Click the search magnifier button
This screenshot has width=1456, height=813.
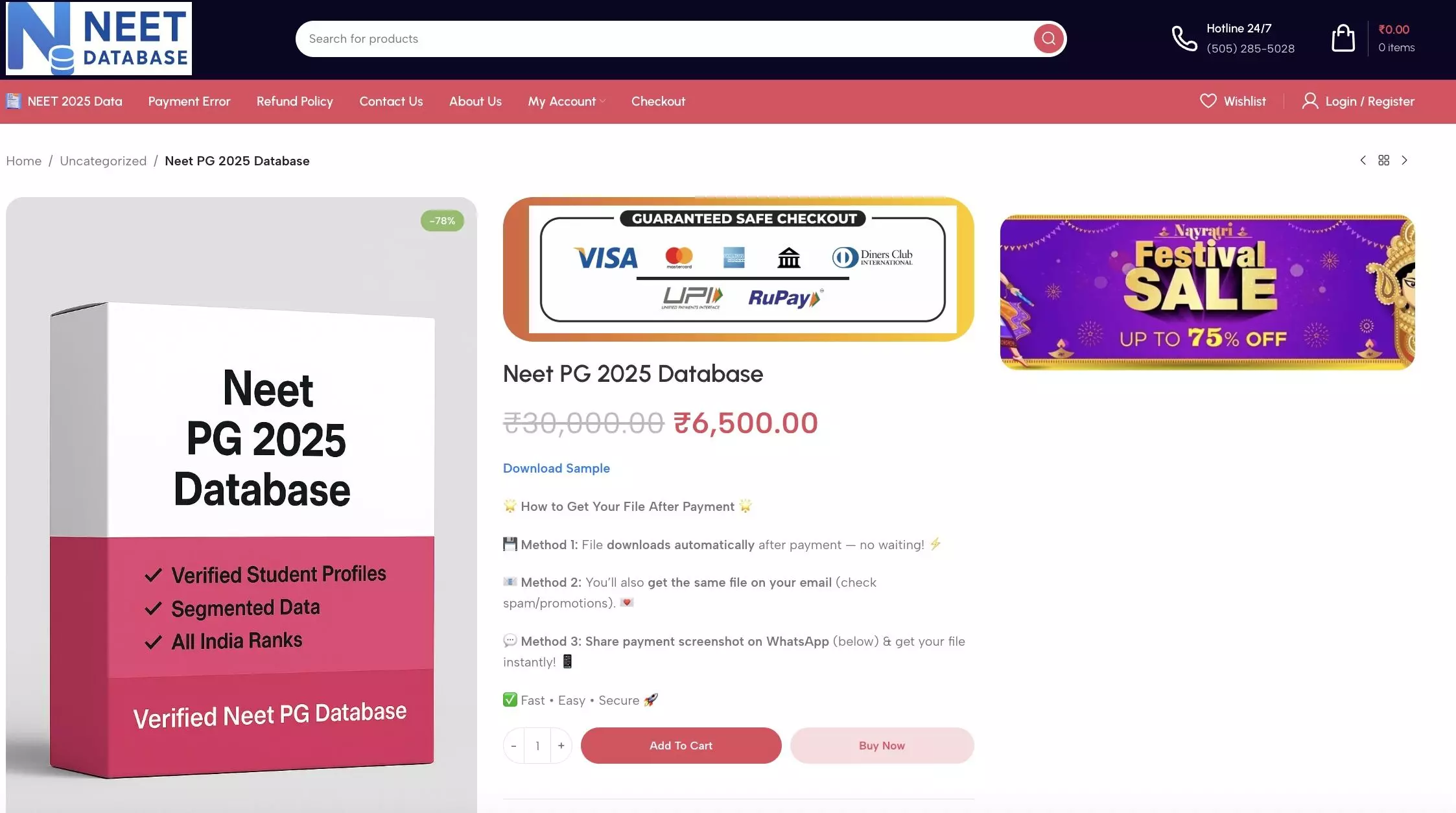click(x=1048, y=39)
